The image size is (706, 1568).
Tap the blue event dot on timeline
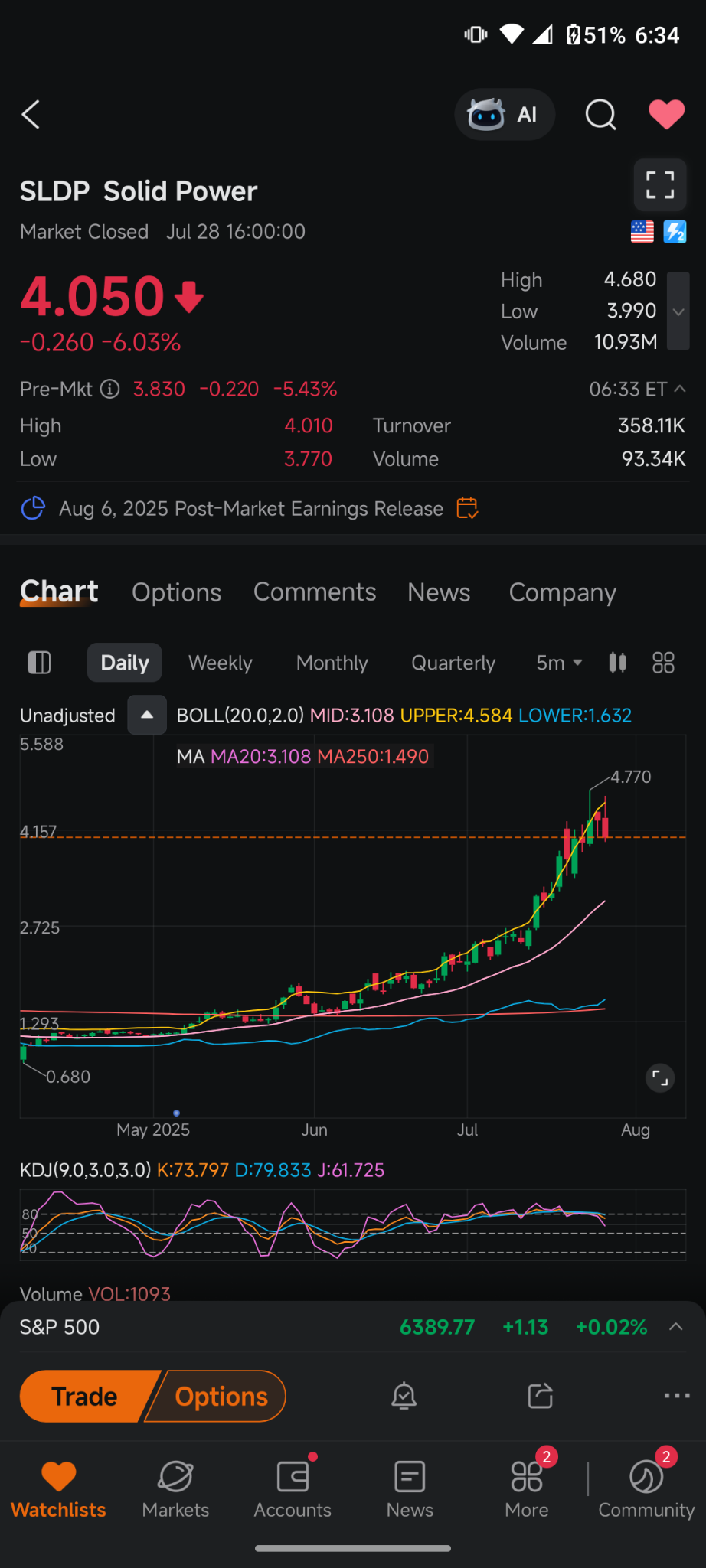pyautogui.click(x=177, y=1113)
